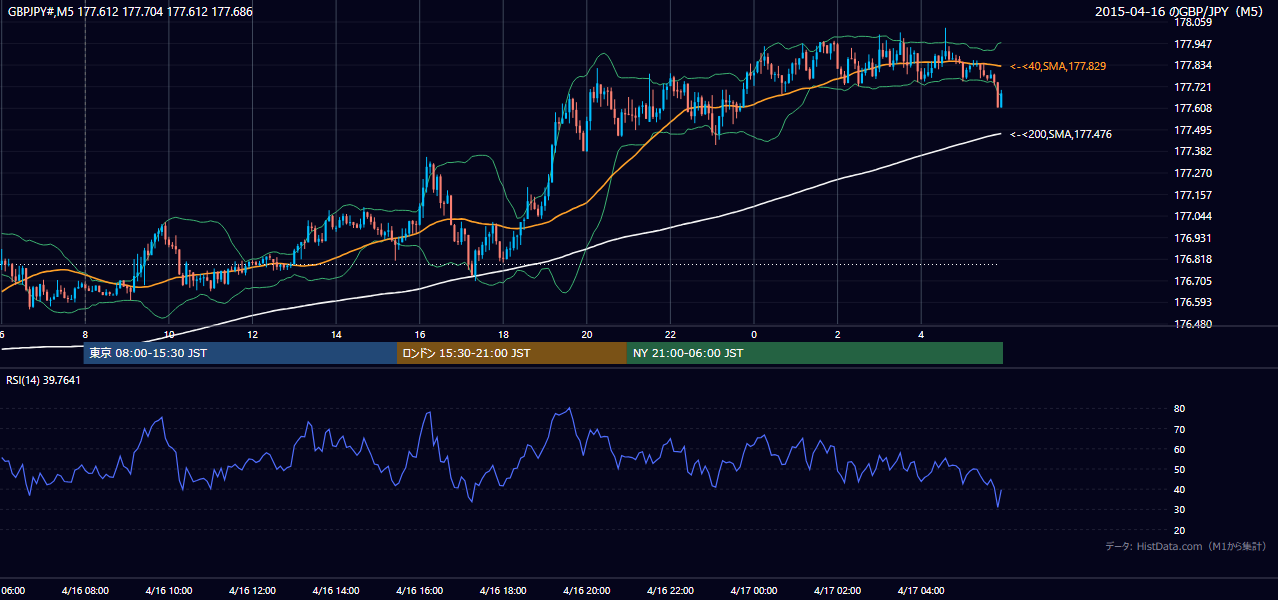This screenshot has width=1278, height=600.
Task: Click the 2015-04-16 GBP/JPY (M5) chart title
Action: [x=1181, y=12]
